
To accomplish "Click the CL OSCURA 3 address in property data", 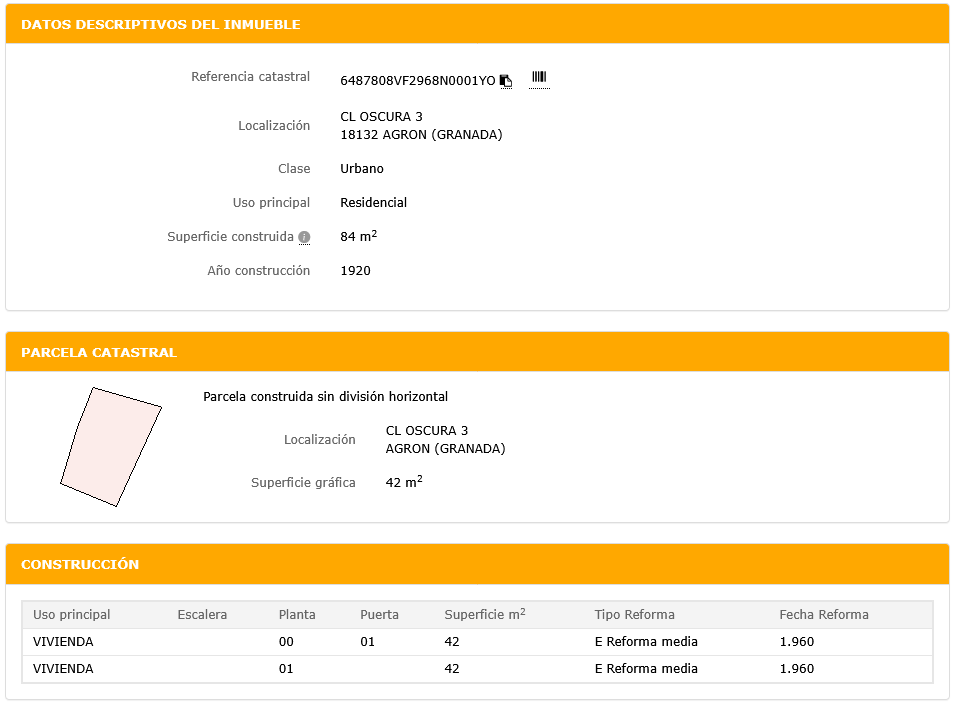I will pyautogui.click(x=381, y=117).
